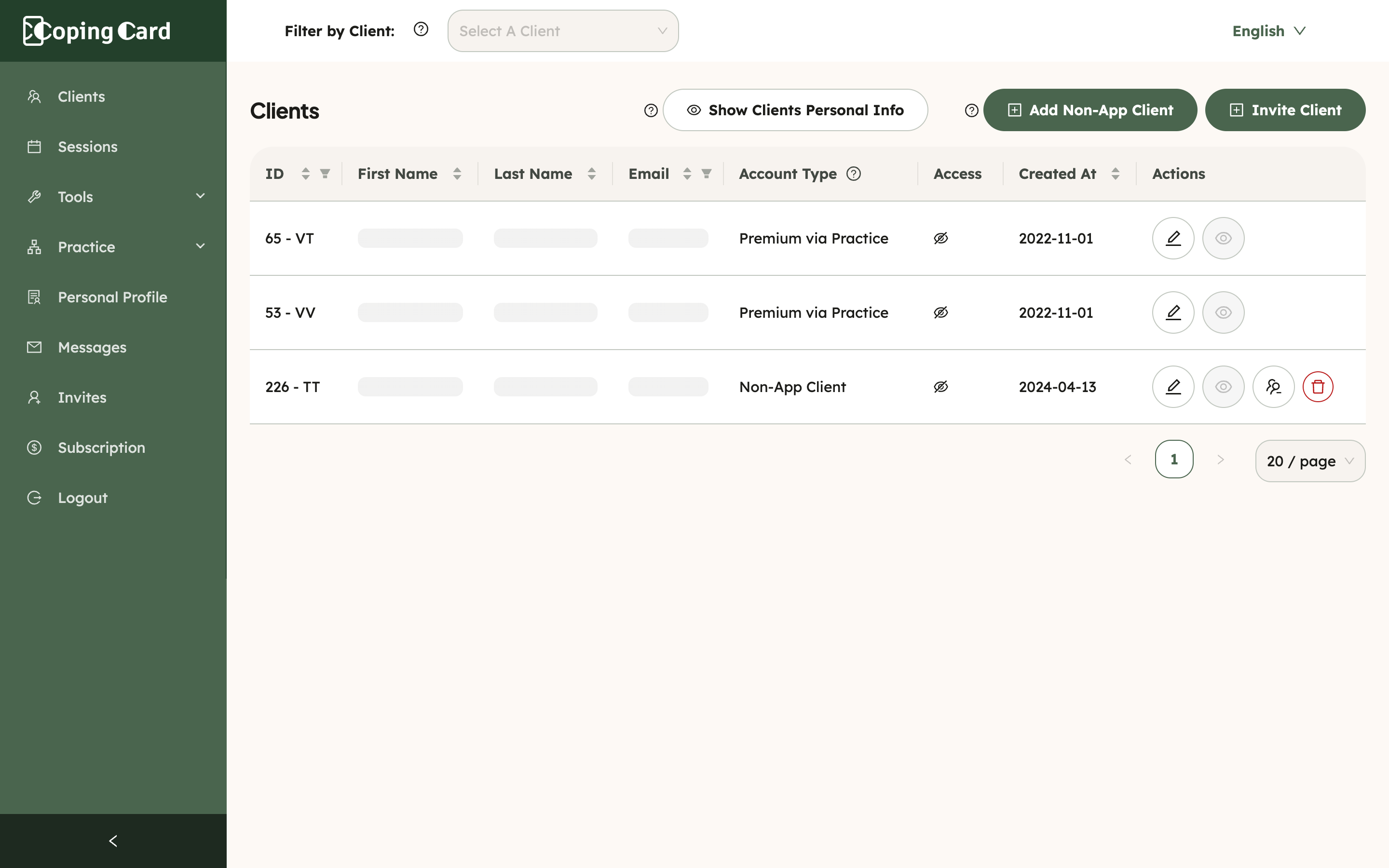Click help icon left of Add Non-App Client

coord(971,110)
